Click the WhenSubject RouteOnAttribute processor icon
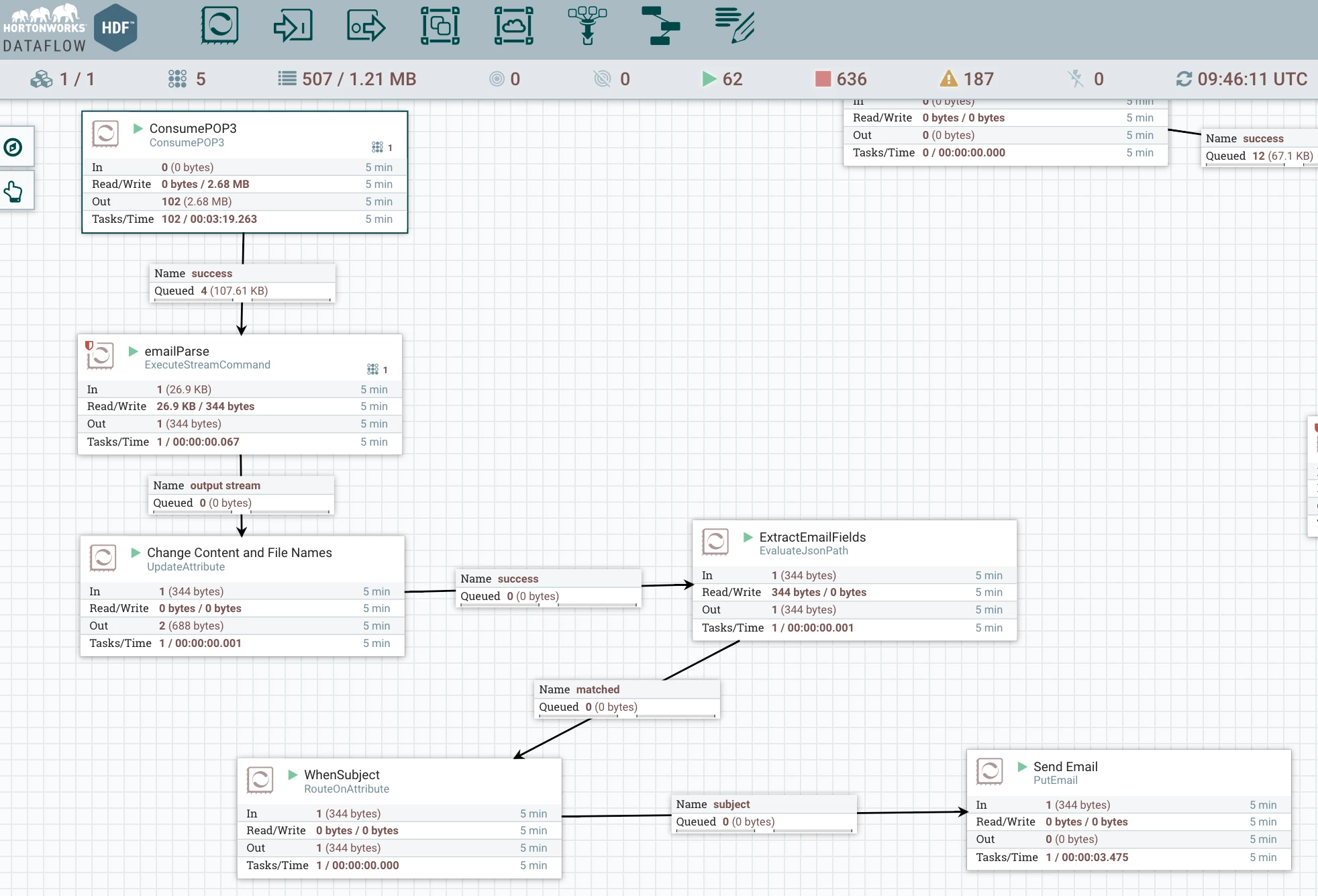 coord(260,781)
